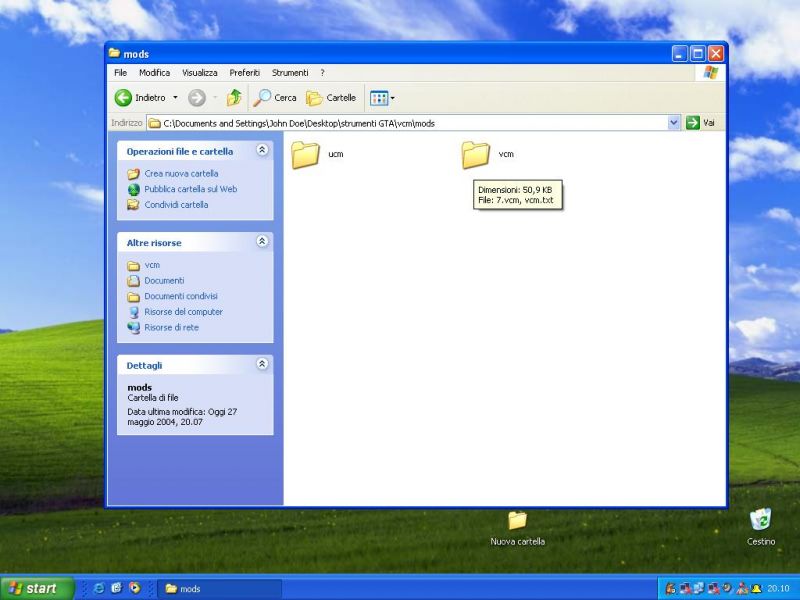800x600 pixels.
Task: Click the address path input field
Action: pos(408,123)
